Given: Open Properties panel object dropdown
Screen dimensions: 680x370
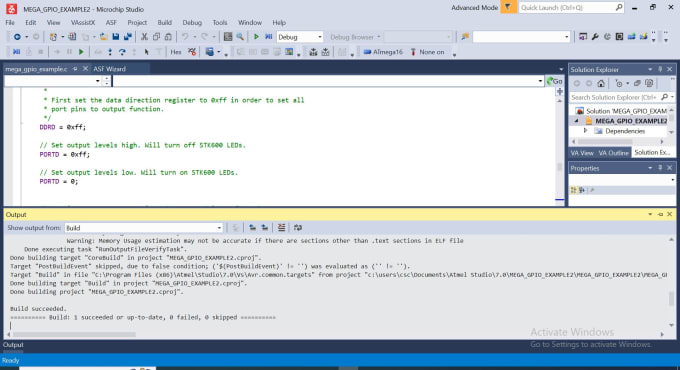Looking at the screenshot, I should click(673, 180).
